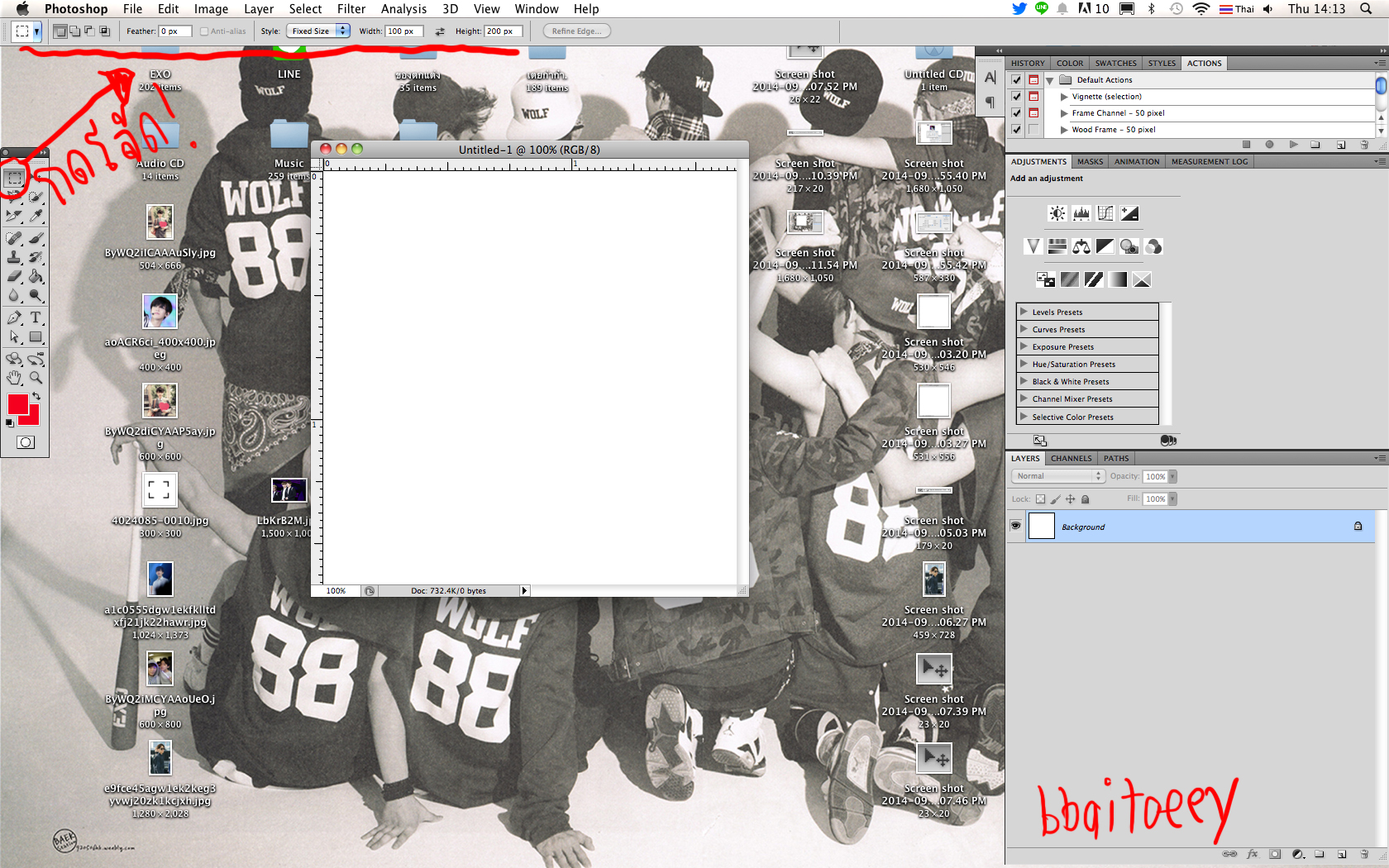Select the Zoom magnifier tool in the toolbox
The height and width of the screenshot is (868, 1389).
tap(36, 378)
